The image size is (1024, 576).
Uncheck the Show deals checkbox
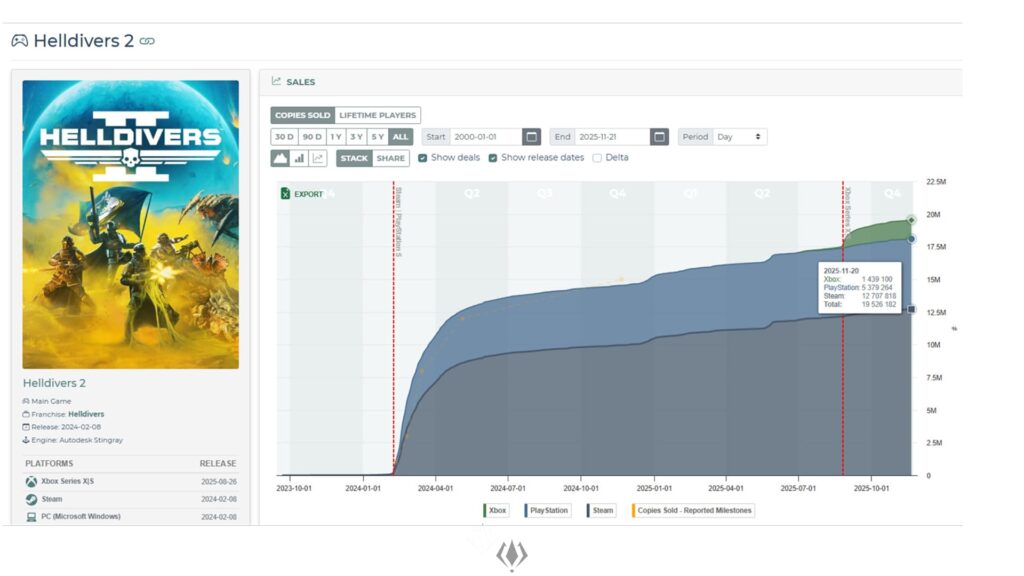(423, 158)
